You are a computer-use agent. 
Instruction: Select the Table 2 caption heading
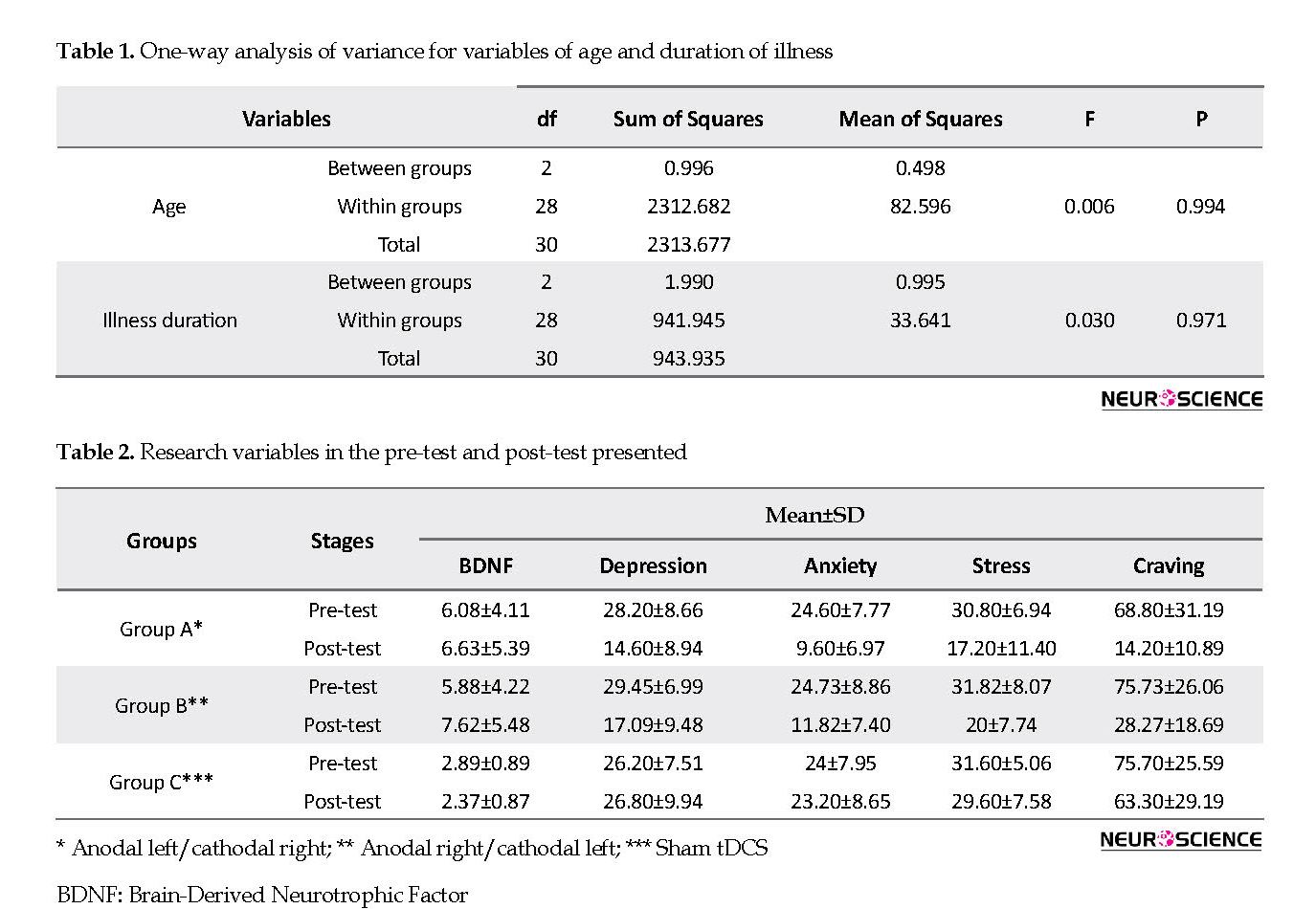tap(371, 453)
